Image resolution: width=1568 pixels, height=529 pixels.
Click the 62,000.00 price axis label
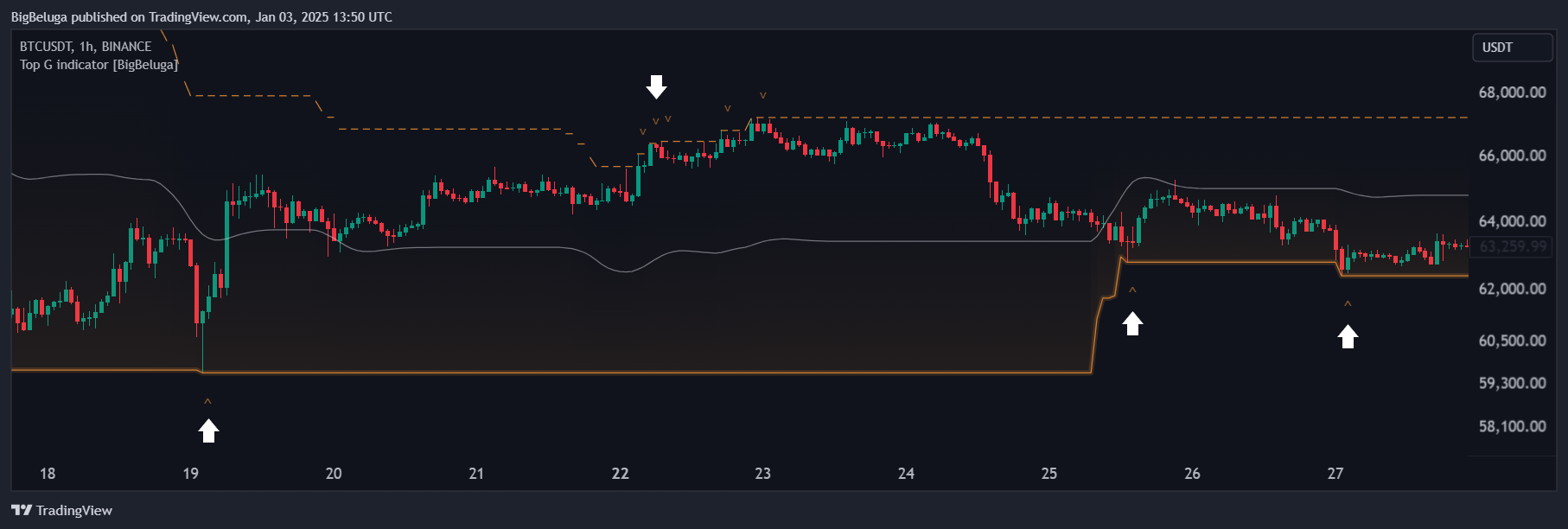[x=1512, y=289]
